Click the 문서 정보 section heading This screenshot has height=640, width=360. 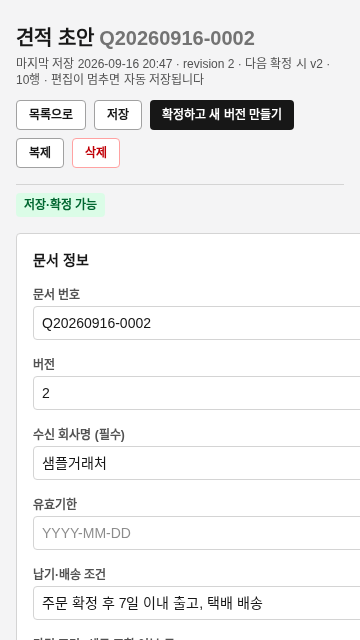click(61, 260)
